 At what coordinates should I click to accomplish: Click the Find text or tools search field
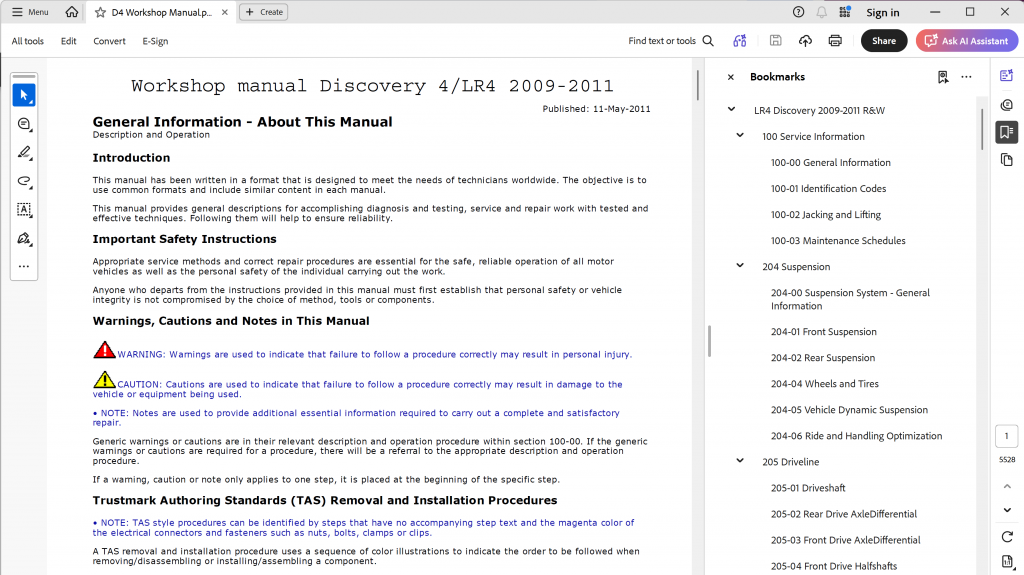(x=671, y=41)
